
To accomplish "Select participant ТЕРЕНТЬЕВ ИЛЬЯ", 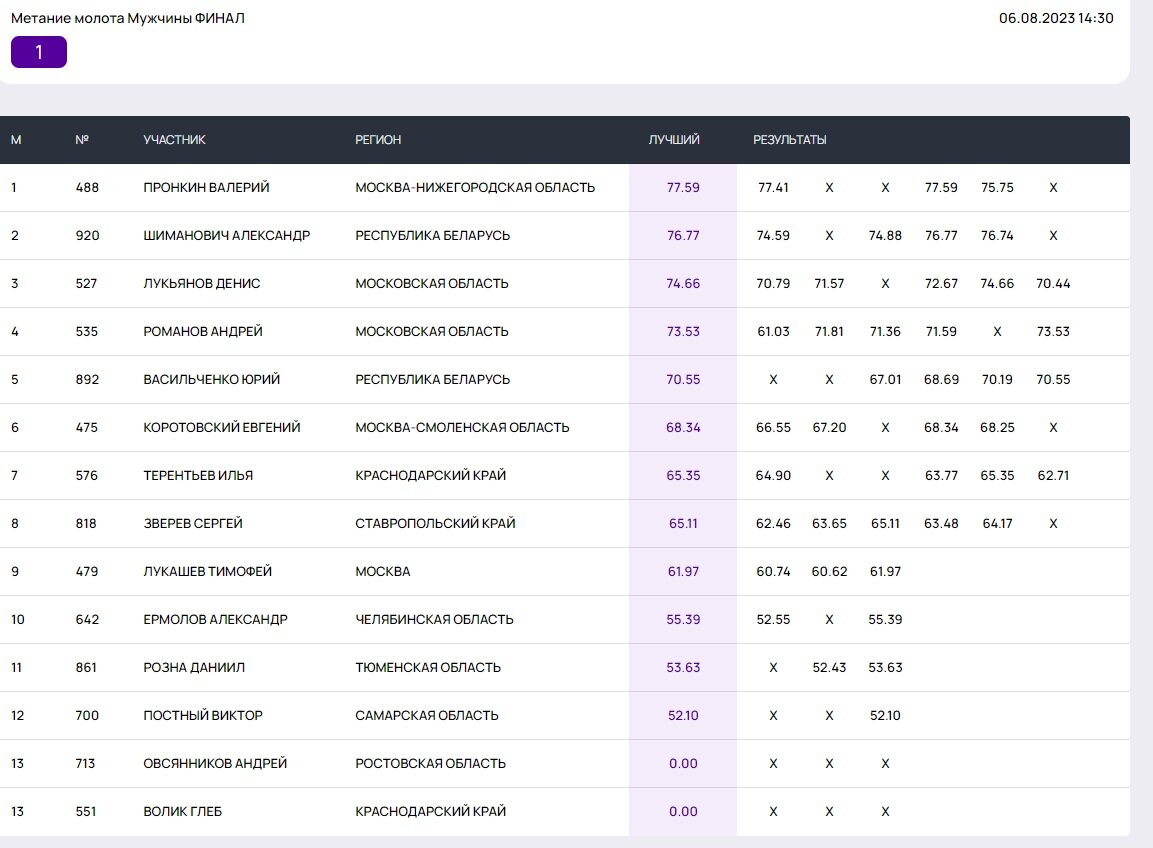I will point(198,475).
